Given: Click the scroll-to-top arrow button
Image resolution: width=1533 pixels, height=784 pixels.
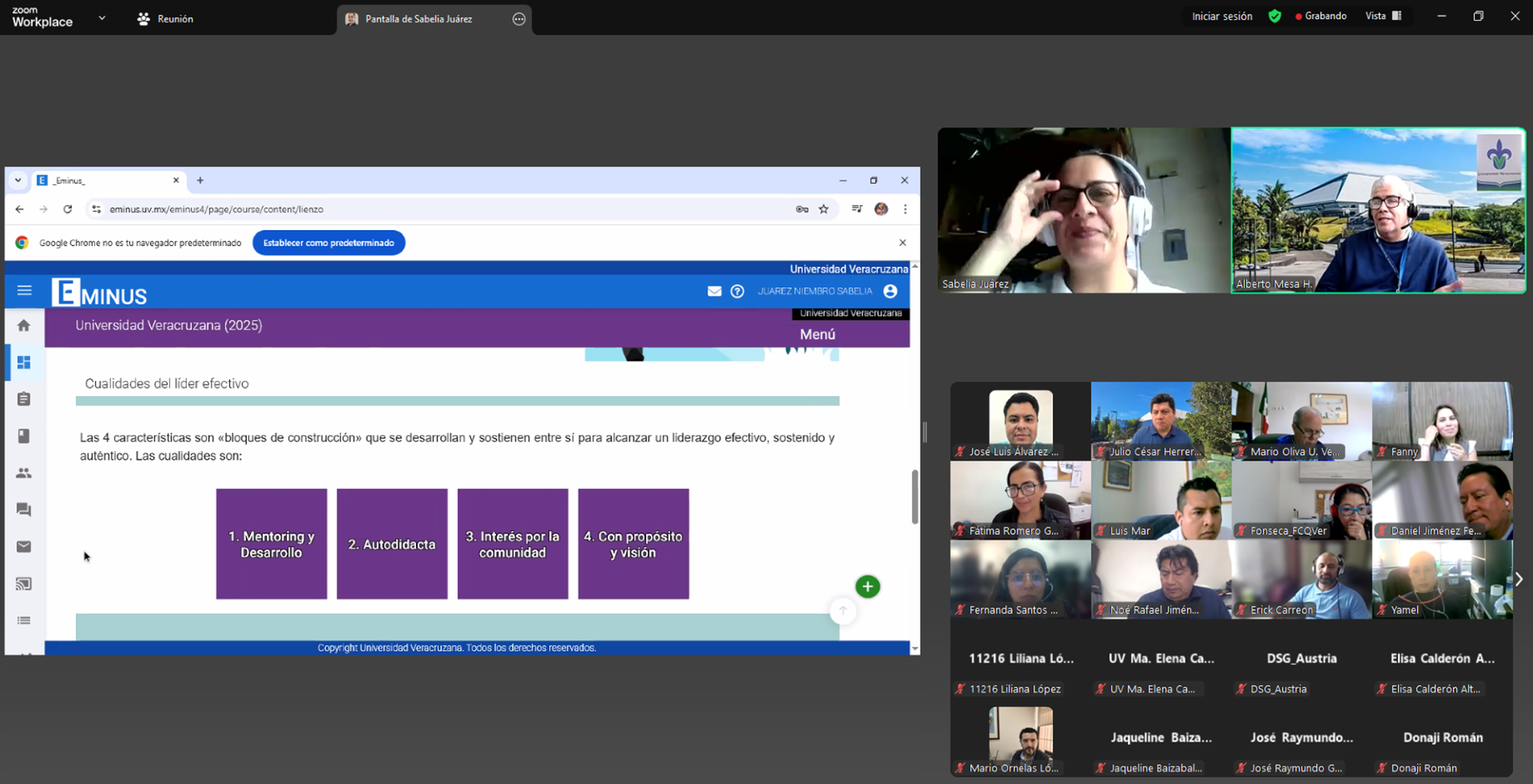Looking at the screenshot, I should pos(842,612).
